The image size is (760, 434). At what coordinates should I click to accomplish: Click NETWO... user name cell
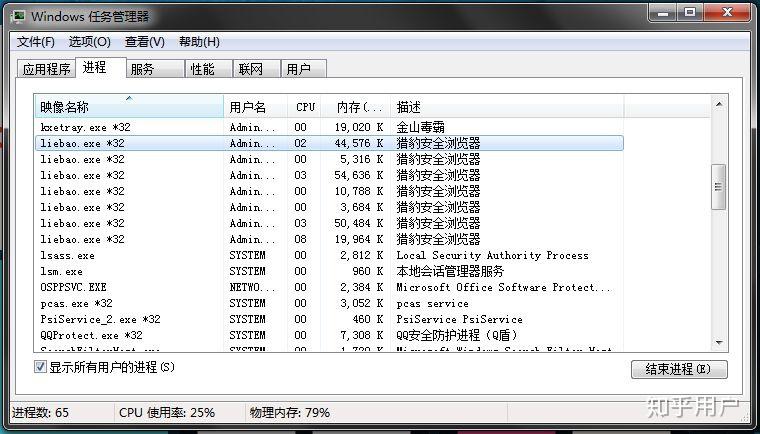[253, 288]
